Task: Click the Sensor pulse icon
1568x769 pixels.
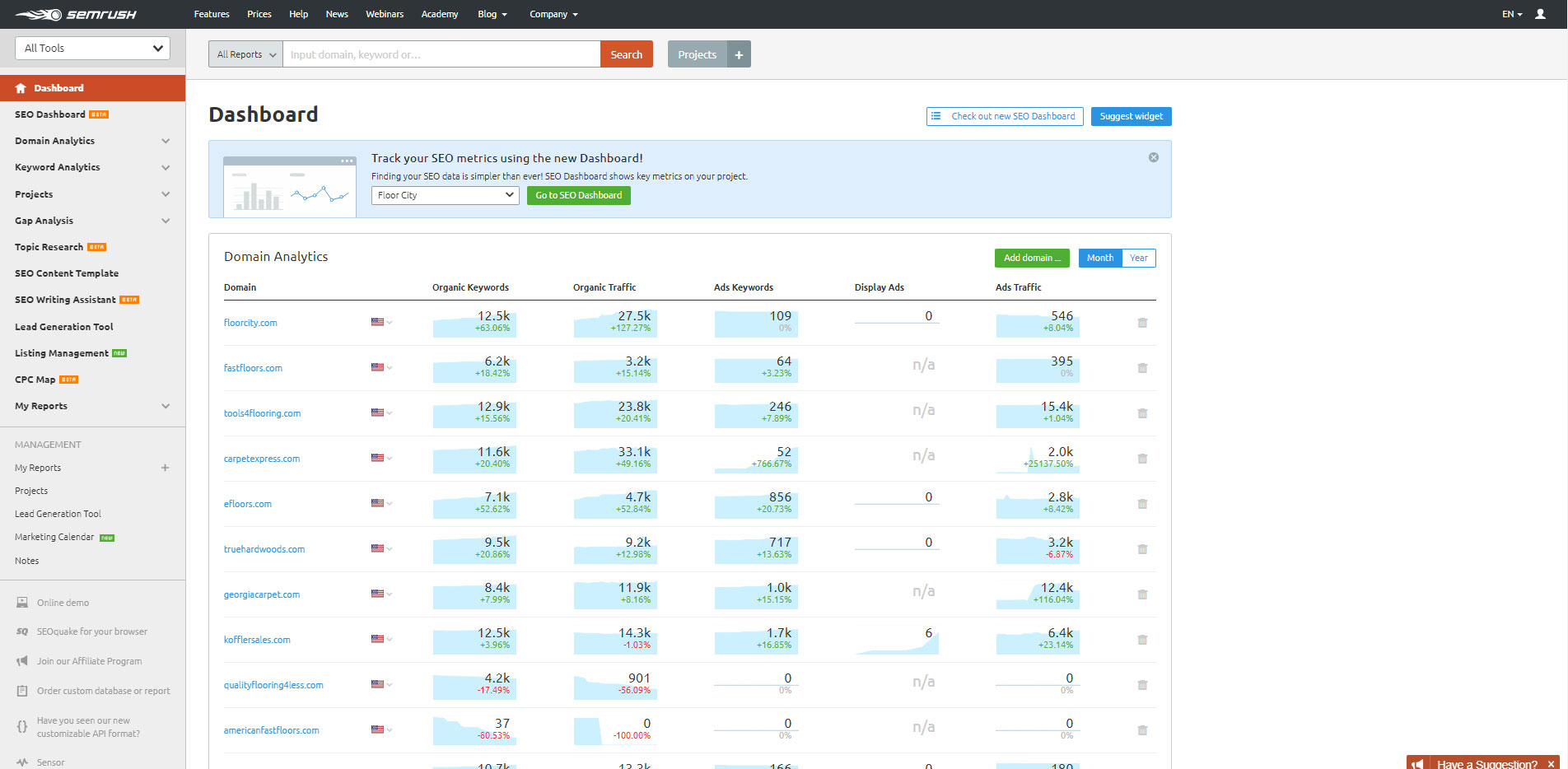Action: tap(22, 762)
